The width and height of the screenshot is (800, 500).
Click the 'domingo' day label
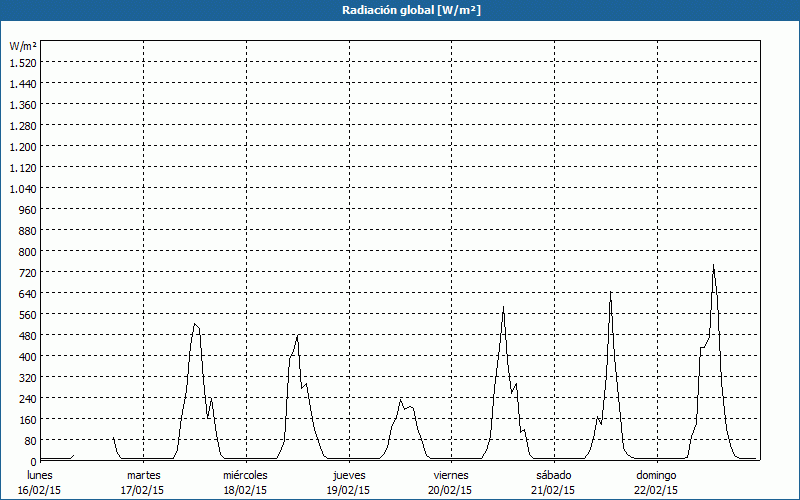tap(657, 475)
